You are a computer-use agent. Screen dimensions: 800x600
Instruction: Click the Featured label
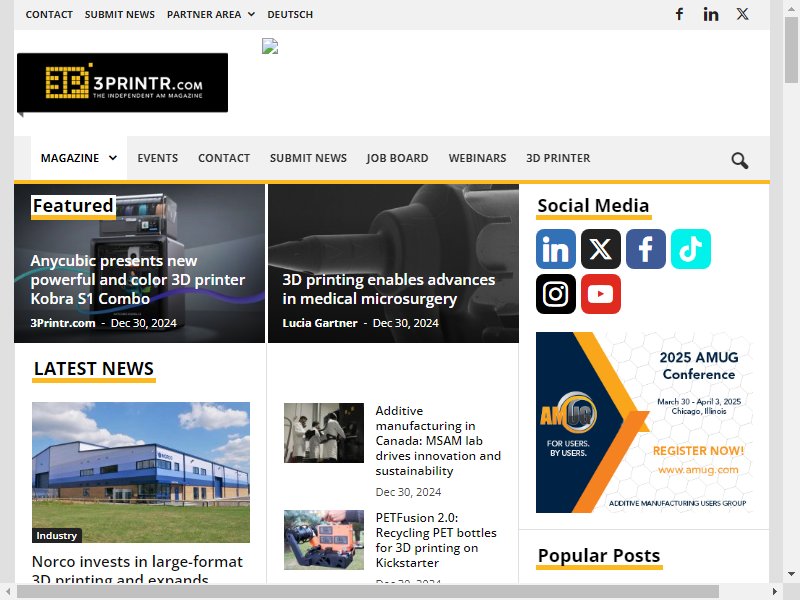73,206
